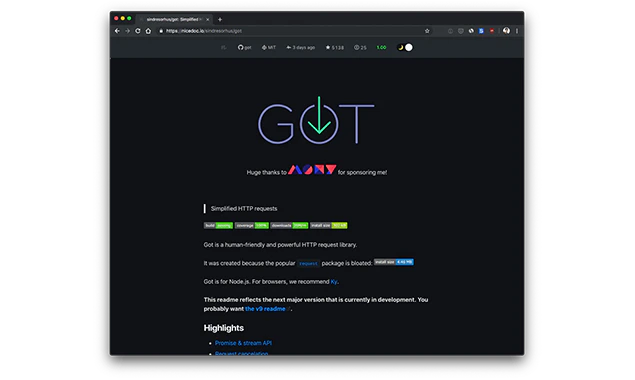Click the 'build passing' badge
The height and width of the screenshot is (380, 635).
[218, 225]
